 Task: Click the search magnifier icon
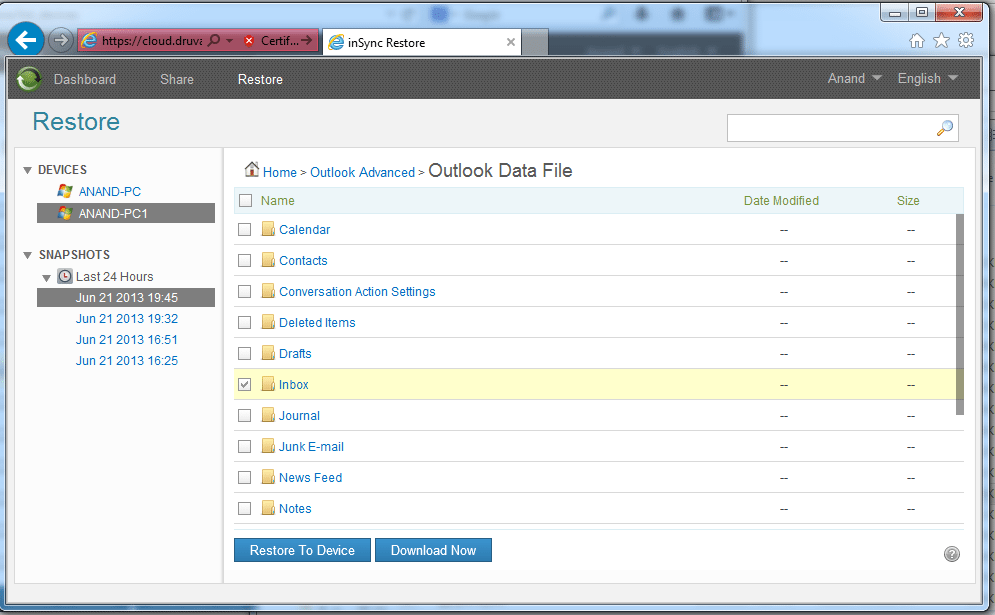(x=944, y=128)
